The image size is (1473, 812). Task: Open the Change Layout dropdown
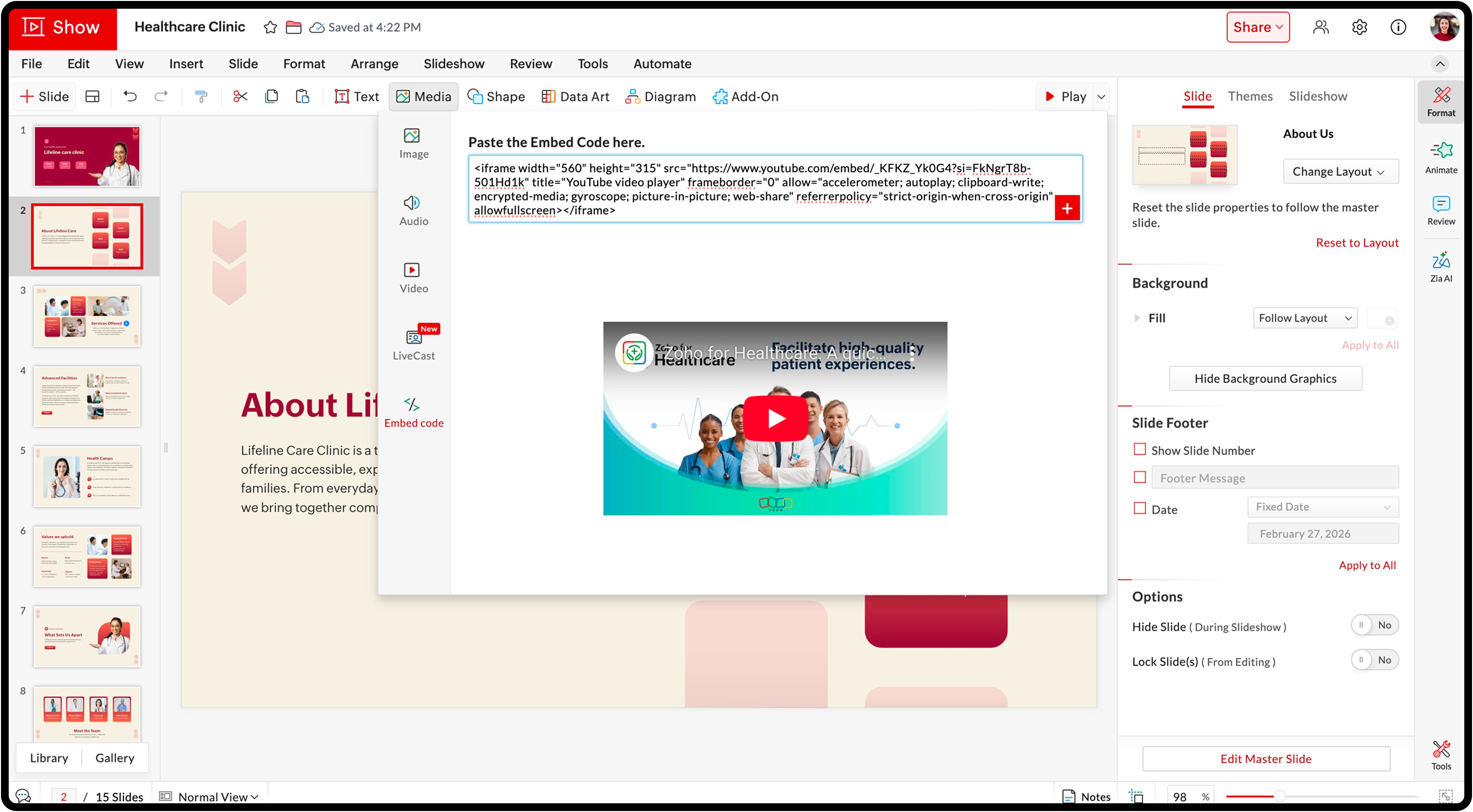pyautogui.click(x=1340, y=172)
